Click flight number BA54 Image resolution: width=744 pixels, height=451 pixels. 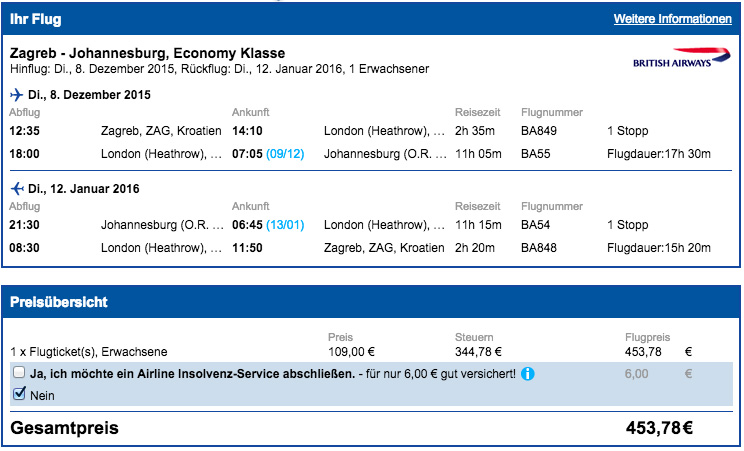pyautogui.click(x=536, y=225)
